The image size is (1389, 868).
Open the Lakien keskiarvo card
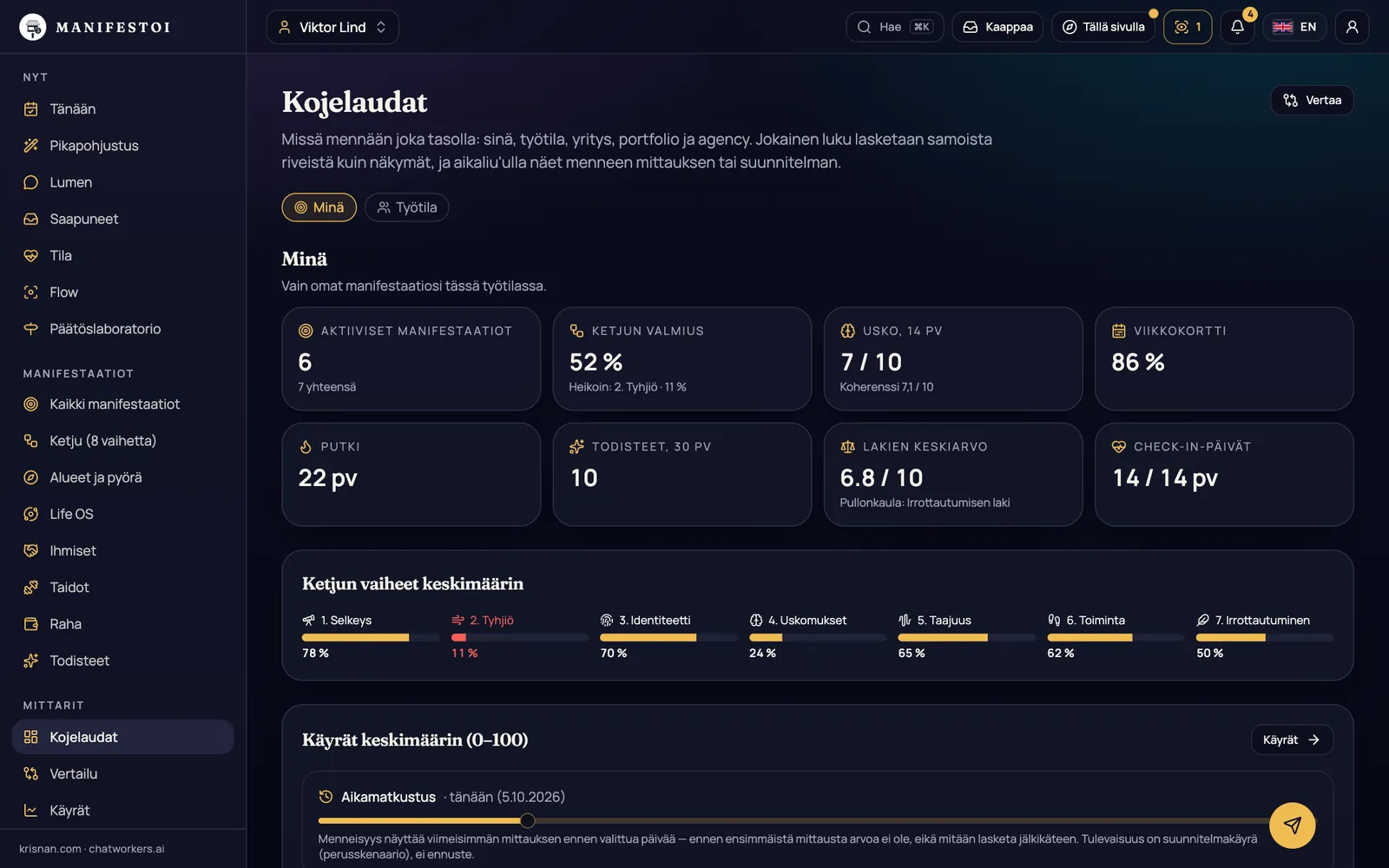(953, 474)
